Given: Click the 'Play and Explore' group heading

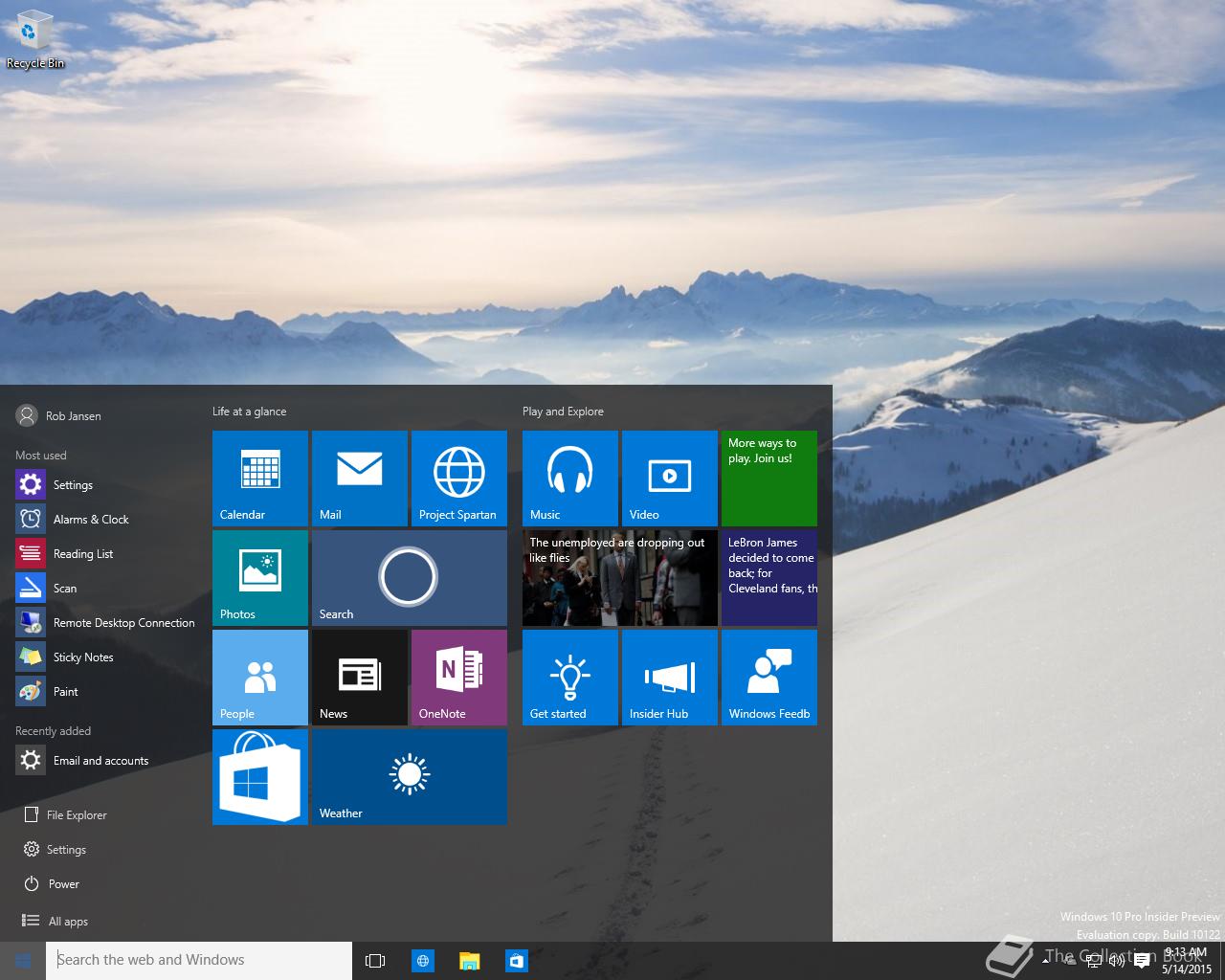Looking at the screenshot, I should click(563, 412).
